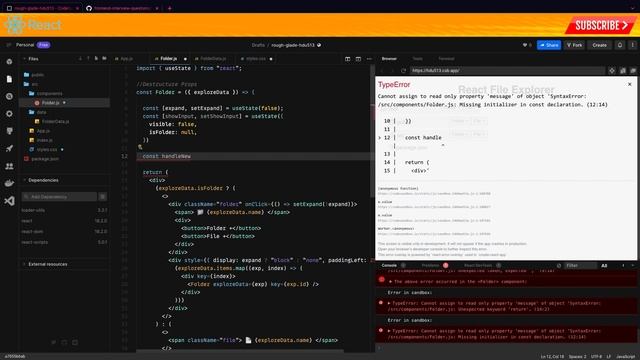The image size is (640, 360).
Task: Click the Ln 12, Col 18 status item
Action: point(552,357)
